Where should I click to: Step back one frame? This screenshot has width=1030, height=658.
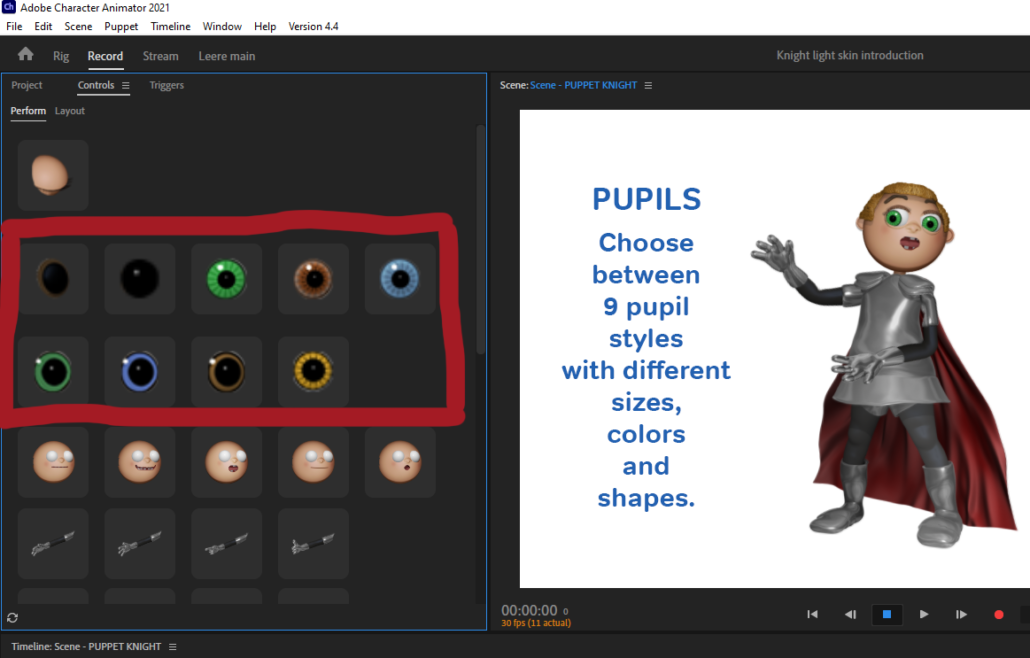pos(850,614)
